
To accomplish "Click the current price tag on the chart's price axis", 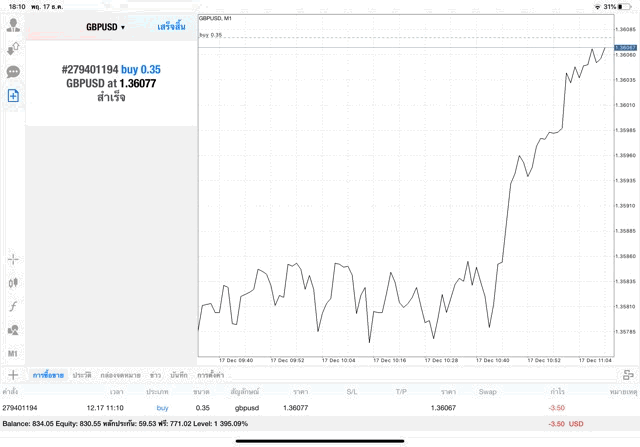I will 625,48.
